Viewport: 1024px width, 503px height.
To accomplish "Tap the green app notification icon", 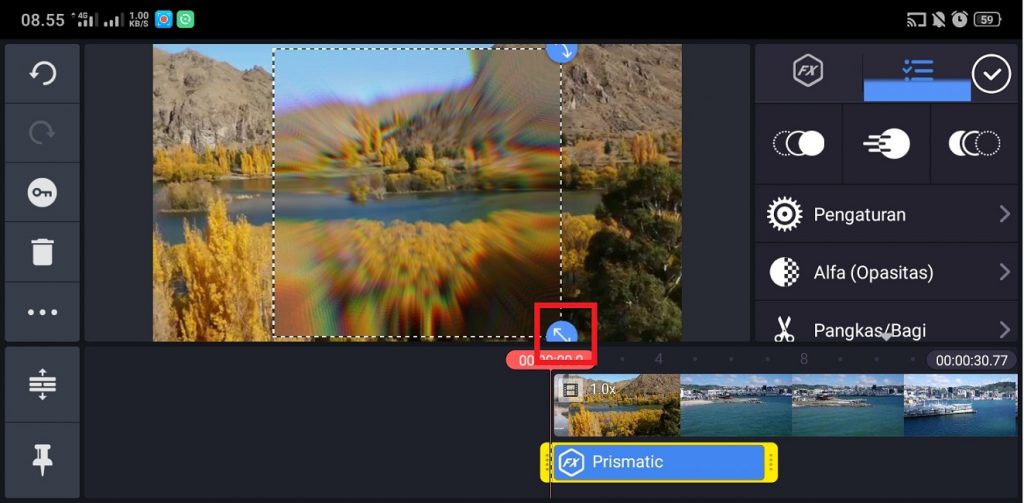I will pyautogui.click(x=185, y=20).
